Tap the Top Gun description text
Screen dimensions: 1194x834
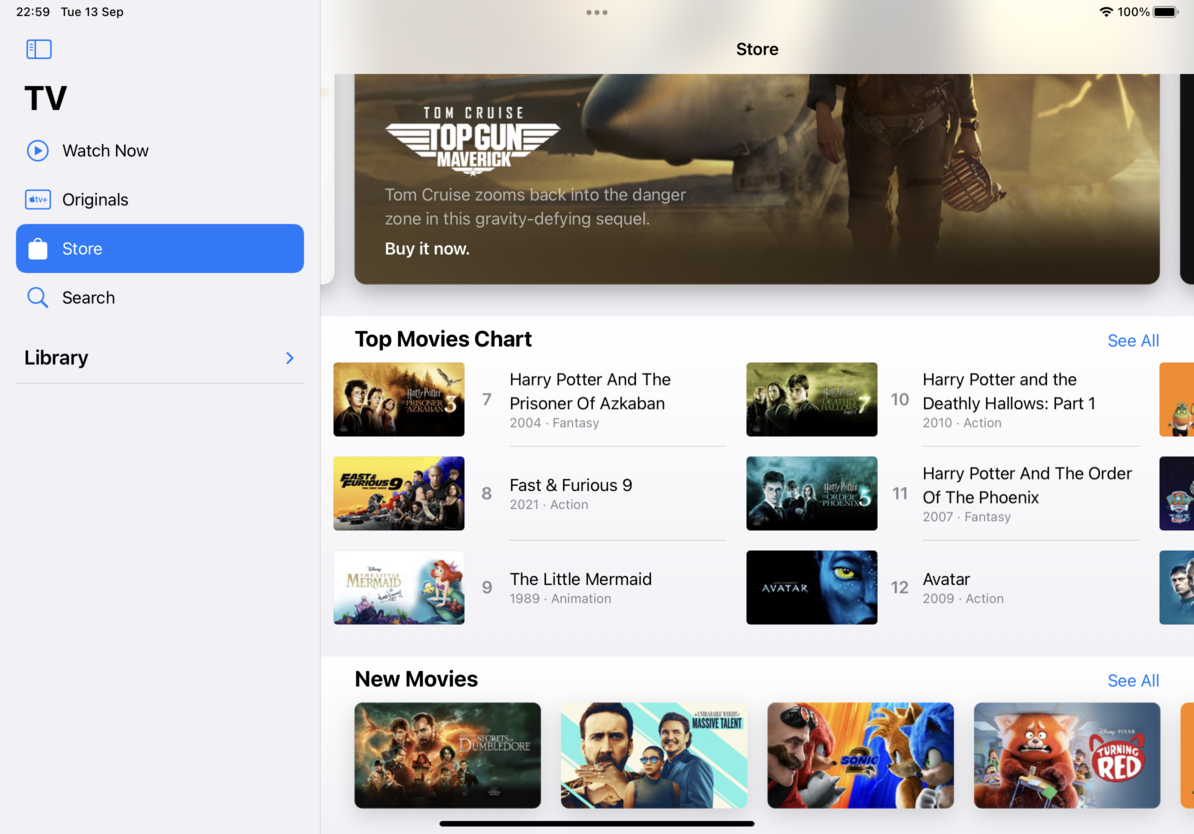point(535,206)
